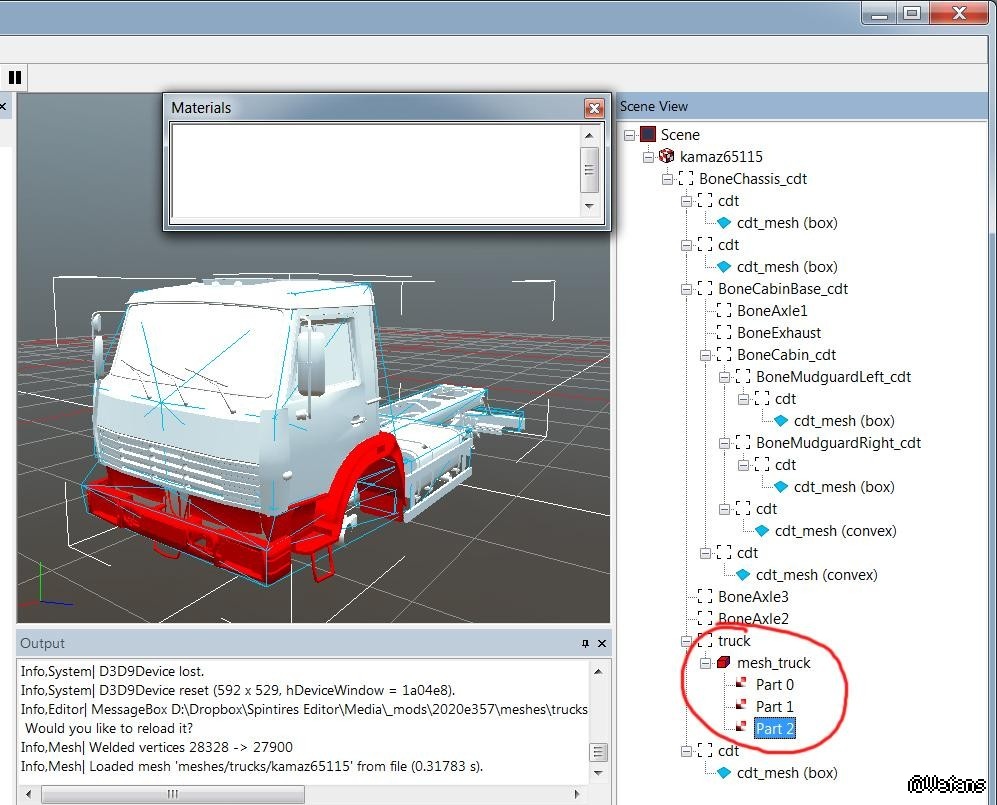
Task: Collapse the BoneCabinBase_cdt tree node
Action: coord(686,289)
